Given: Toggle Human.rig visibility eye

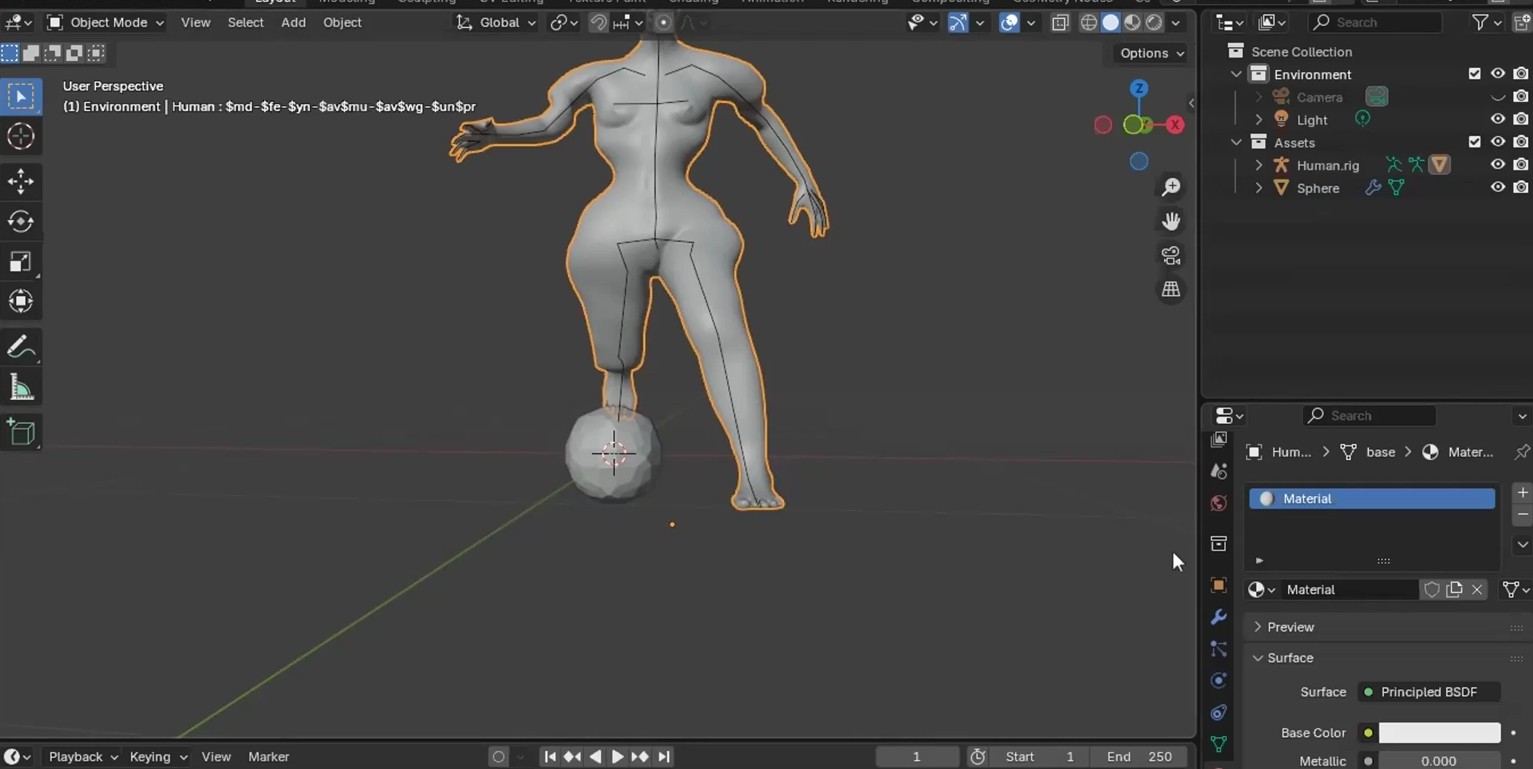Looking at the screenshot, I should (1497, 165).
